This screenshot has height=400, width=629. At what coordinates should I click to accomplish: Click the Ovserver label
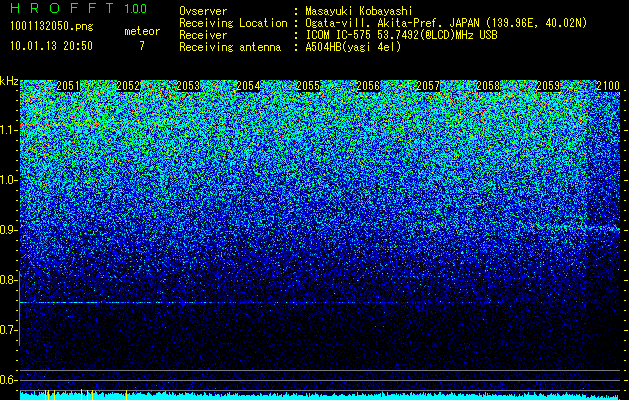(x=203, y=11)
